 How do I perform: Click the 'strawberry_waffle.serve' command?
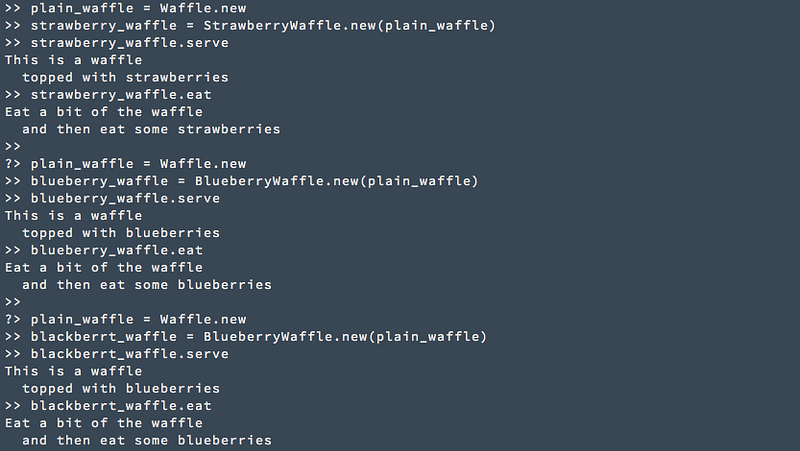coord(130,43)
